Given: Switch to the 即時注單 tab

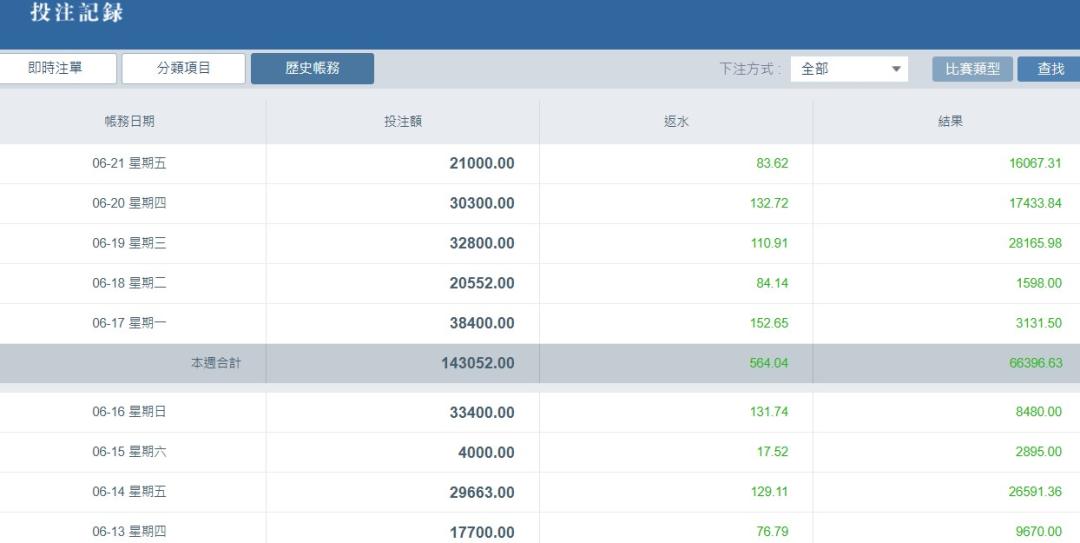Looking at the screenshot, I should [55, 69].
